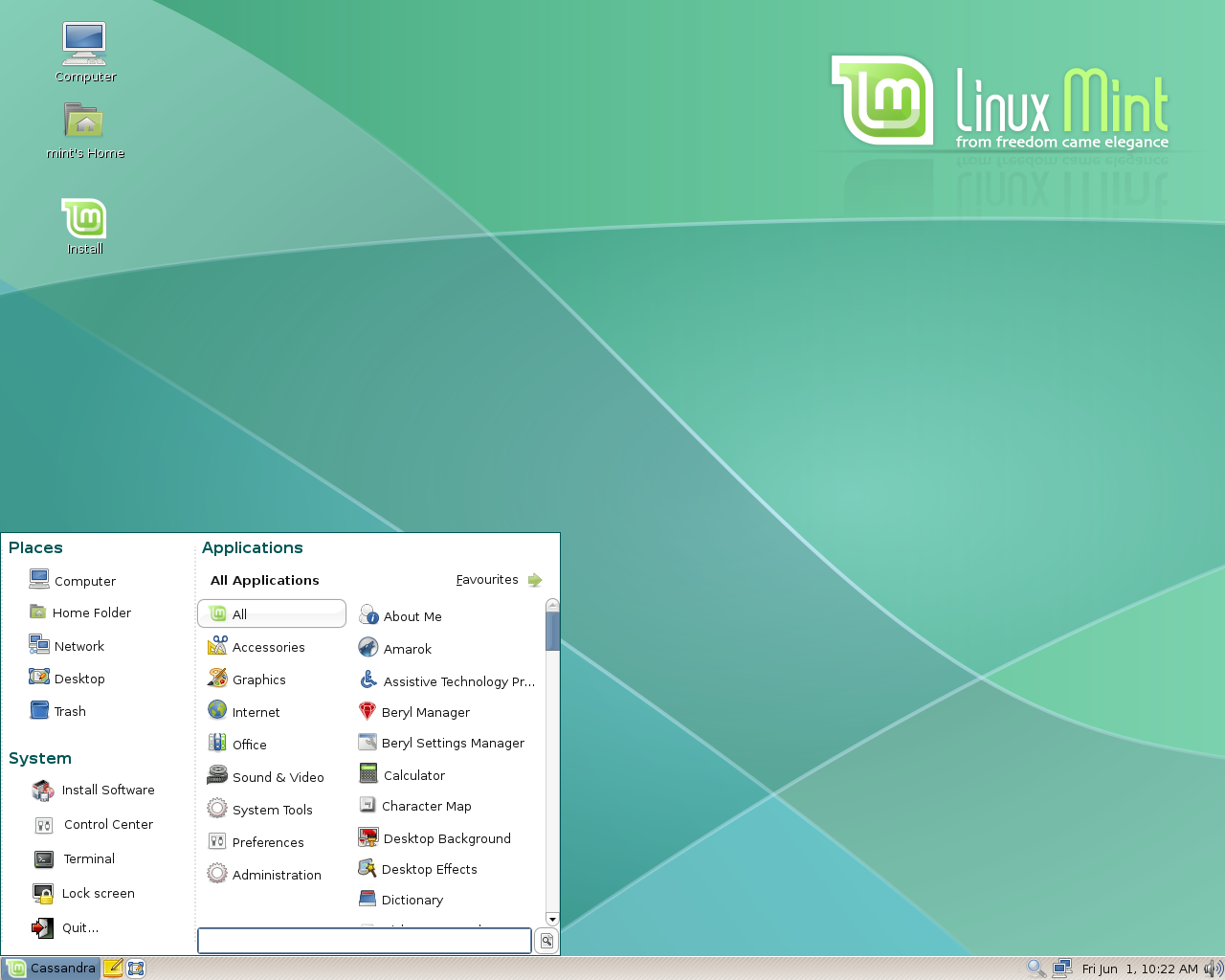Open Desktop in Places
This screenshot has height=980, width=1225.
pyautogui.click(x=66, y=679)
